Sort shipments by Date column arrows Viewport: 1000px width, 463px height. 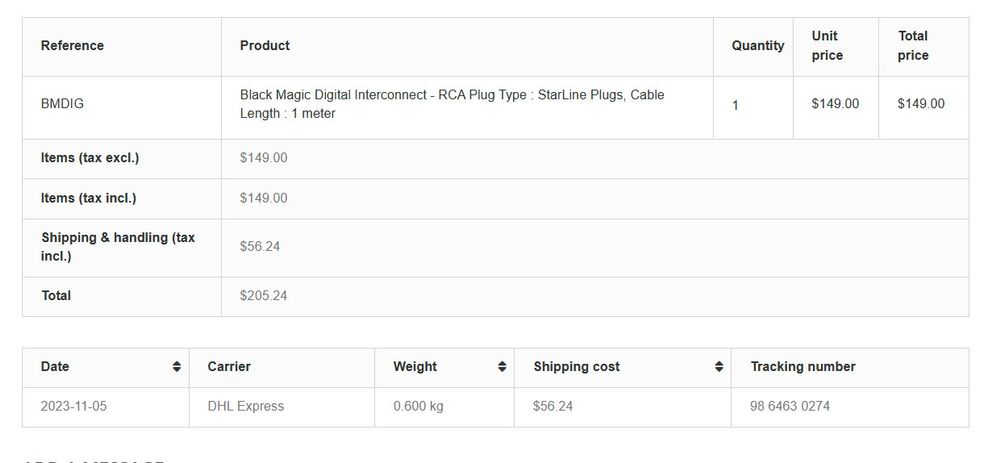pyautogui.click(x=177, y=367)
